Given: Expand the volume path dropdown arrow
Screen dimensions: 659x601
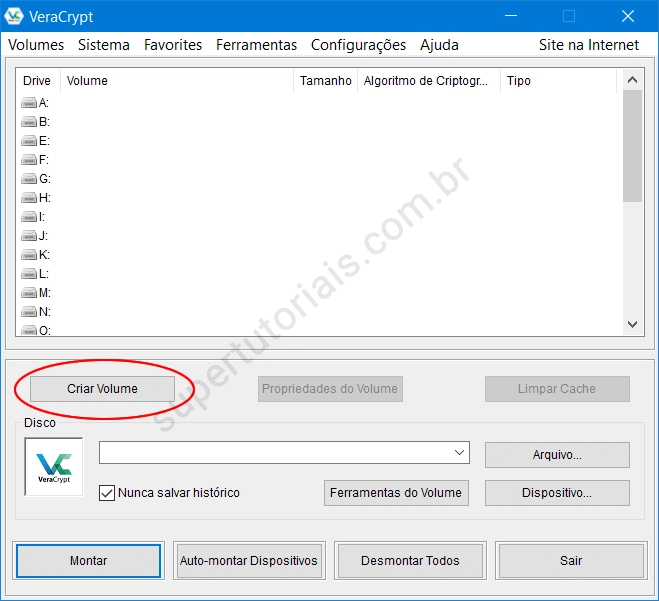Looking at the screenshot, I should click(x=459, y=453).
